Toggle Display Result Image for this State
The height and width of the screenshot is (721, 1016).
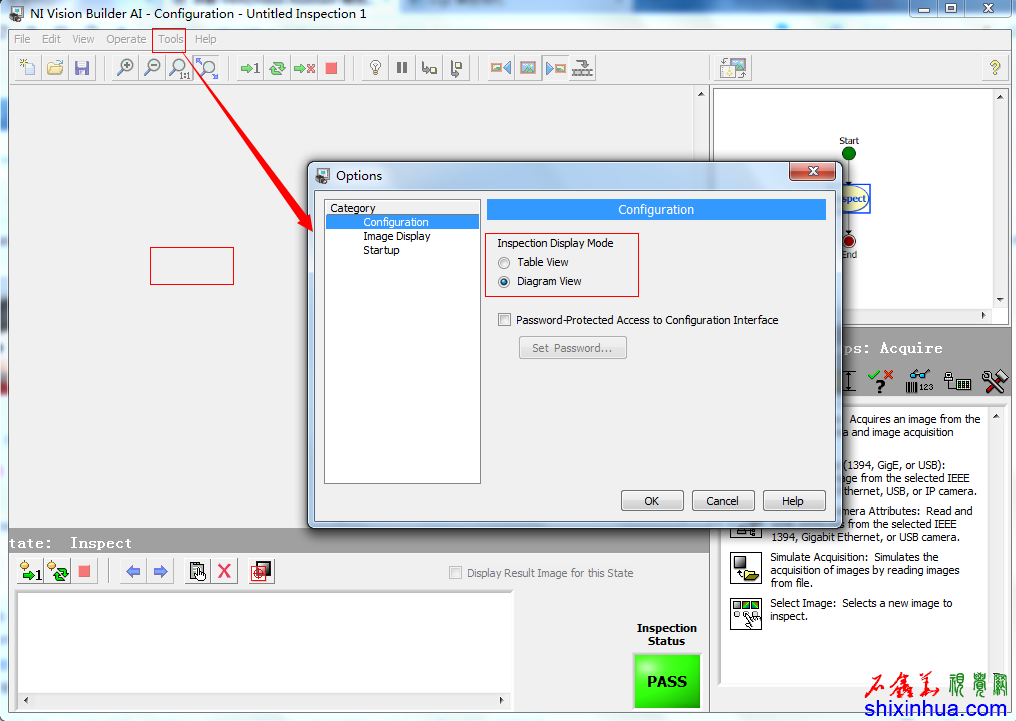click(x=456, y=573)
